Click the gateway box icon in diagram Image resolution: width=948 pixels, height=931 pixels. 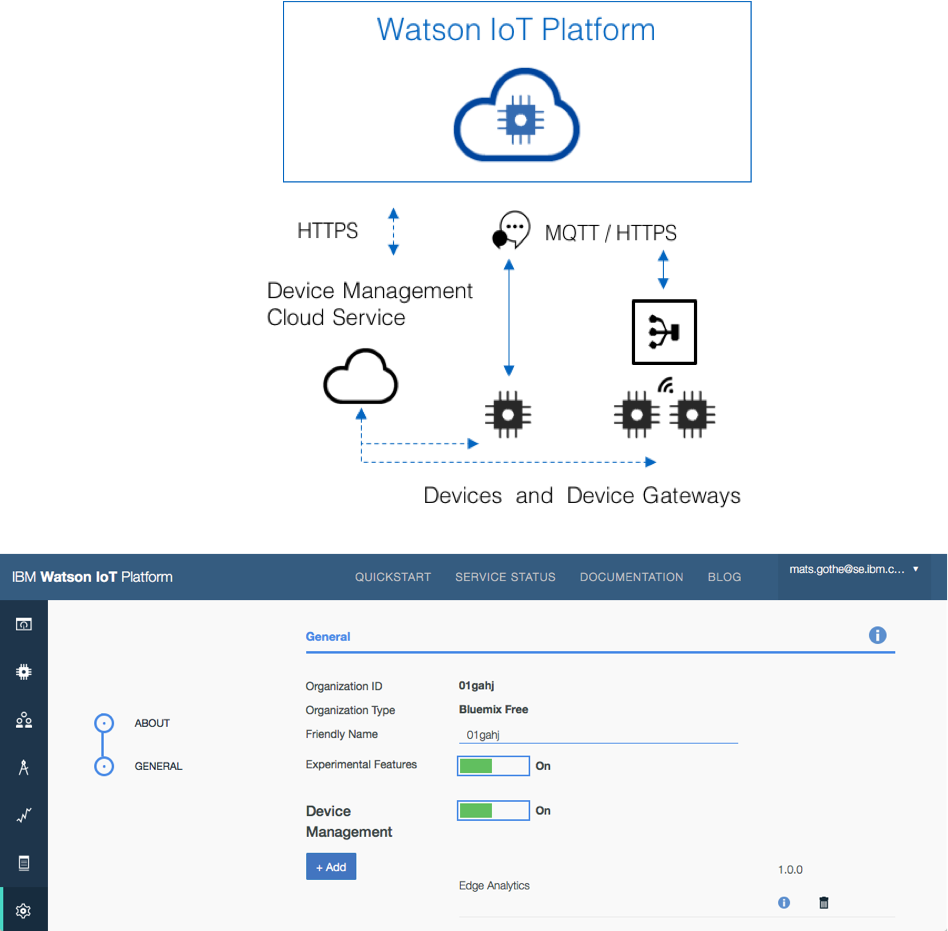(x=664, y=332)
